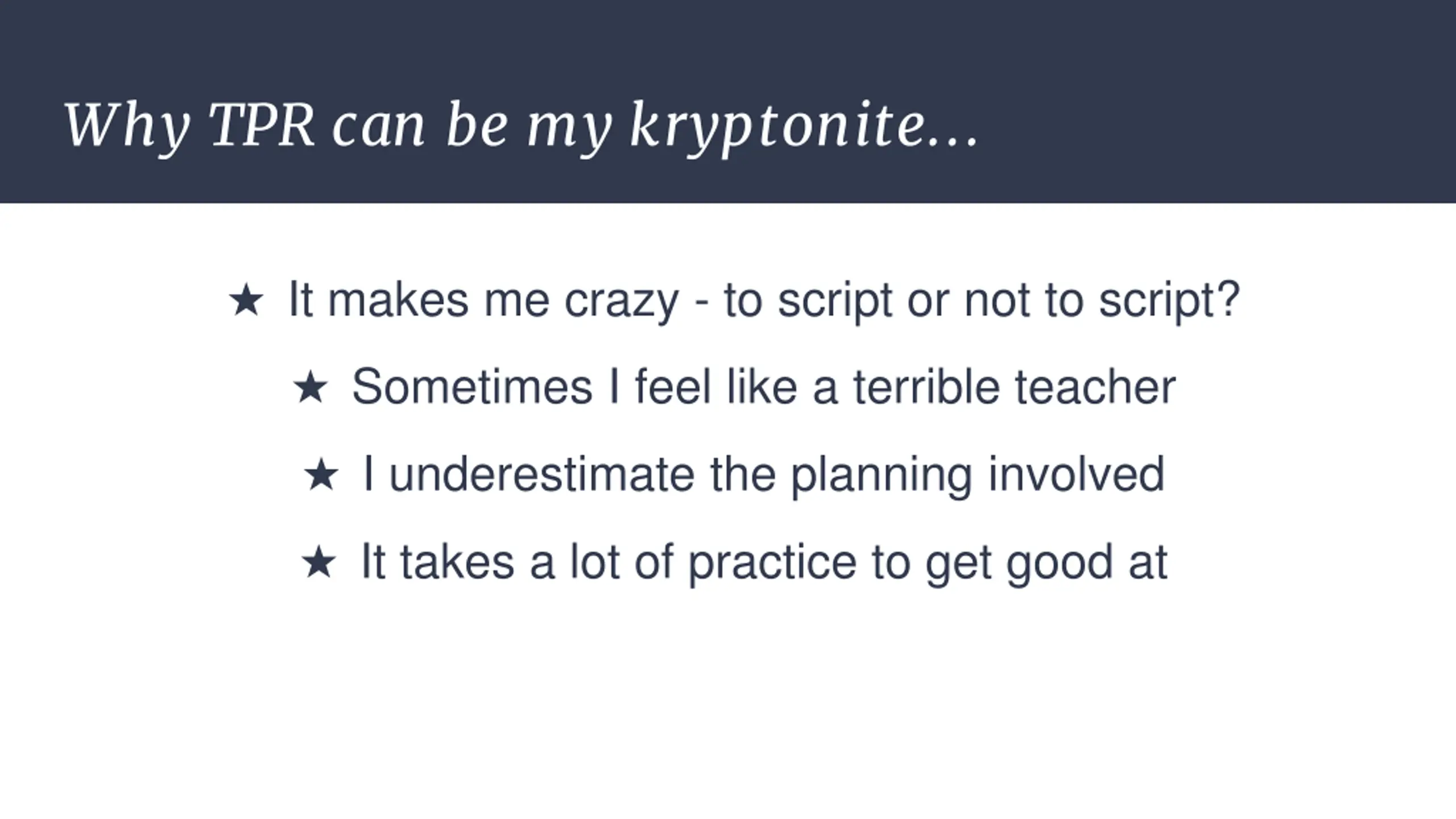This screenshot has height=819, width=1456.
Task: Click the star bullet before 'Sometimes I feel'
Action: [310, 388]
